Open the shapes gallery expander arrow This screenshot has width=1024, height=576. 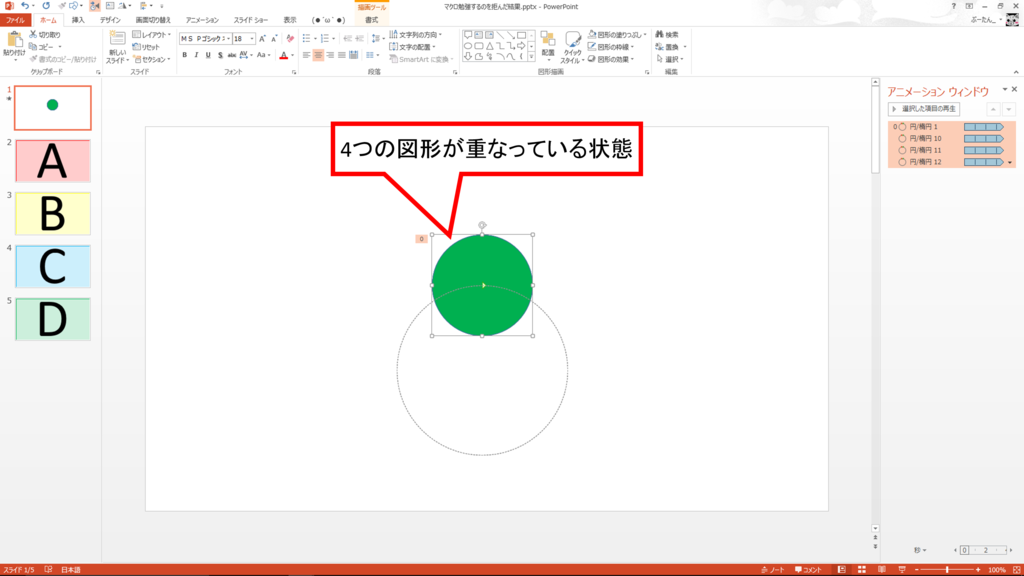tap(531, 56)
